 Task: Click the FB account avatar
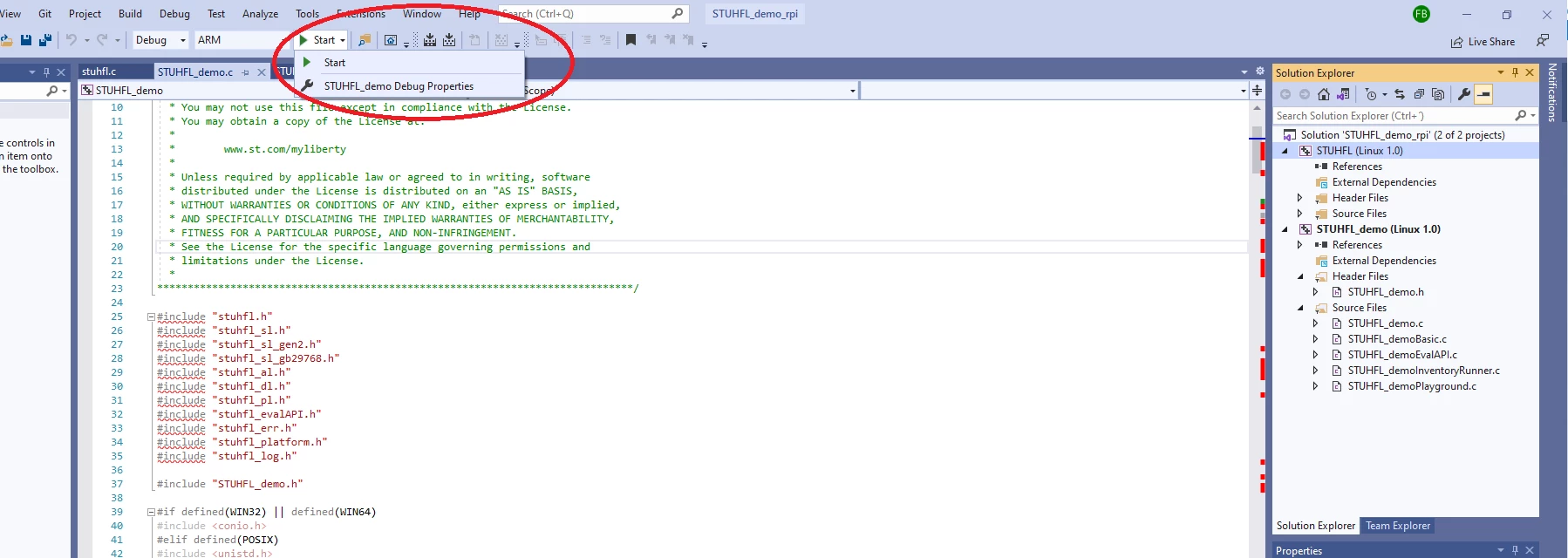coord(1421,14)
